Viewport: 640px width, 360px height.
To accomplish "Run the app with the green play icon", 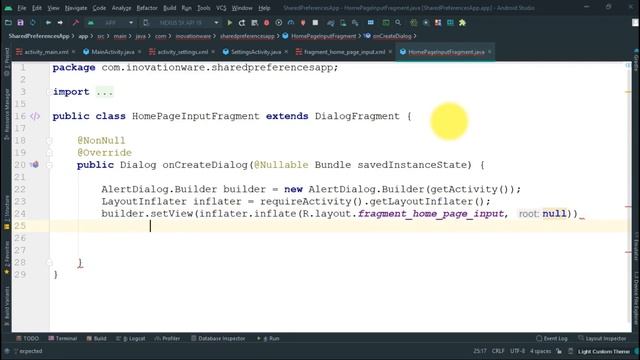I will 229,23.
